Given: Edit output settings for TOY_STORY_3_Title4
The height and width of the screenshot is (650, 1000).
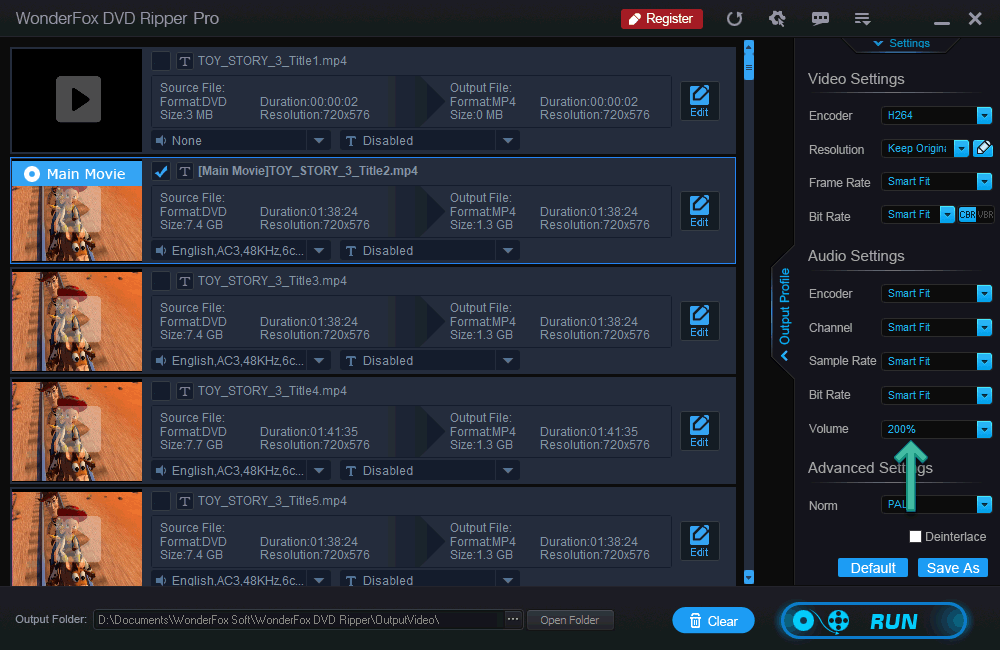Looking at the screenshot, I should tap(699, 430).
